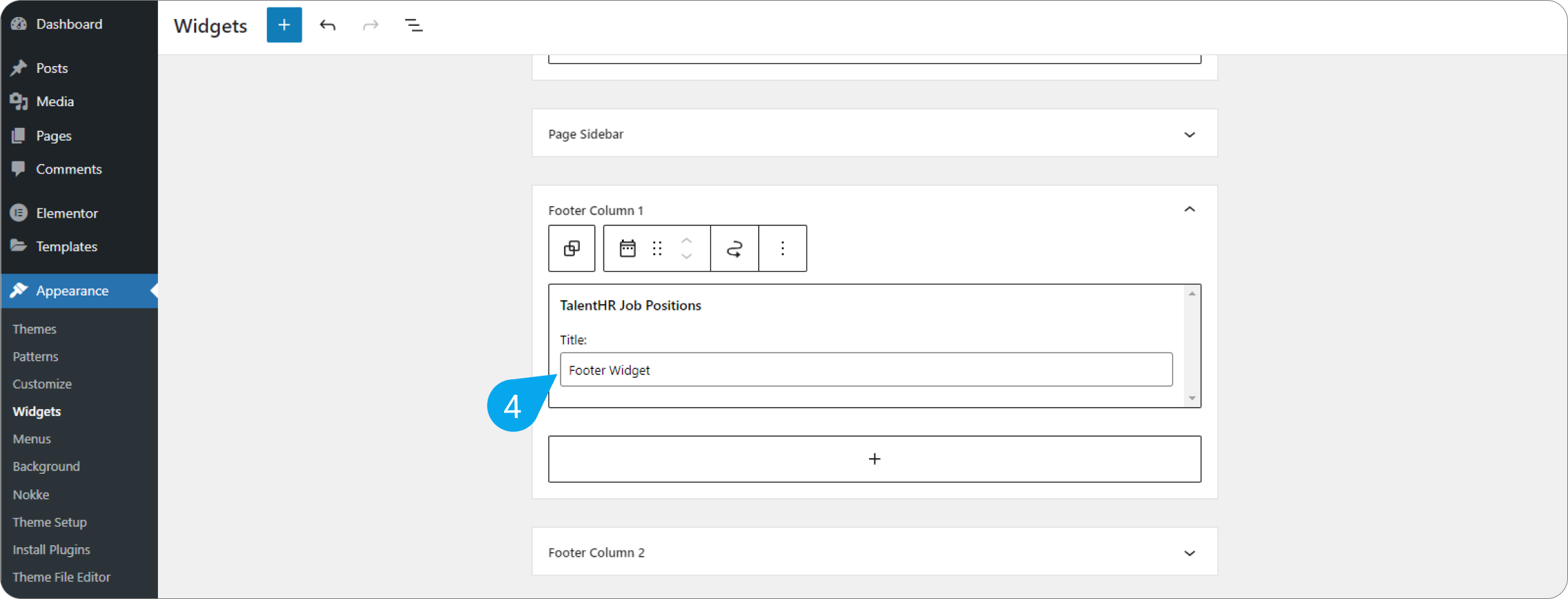Click the Title field containing Footer Widget
Viewport: 1568px width, 599px height.
pyautogui.click(x=866, y=370)
